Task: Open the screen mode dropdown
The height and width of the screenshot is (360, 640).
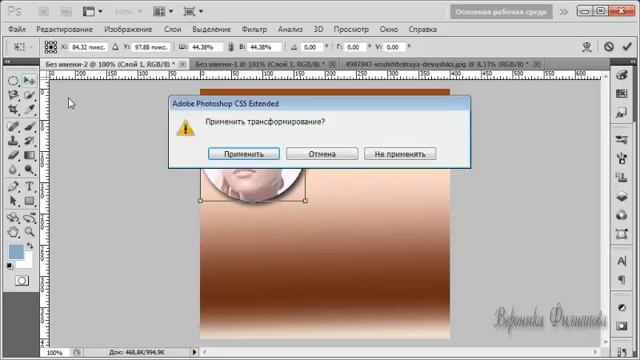Action: point(193,11)
